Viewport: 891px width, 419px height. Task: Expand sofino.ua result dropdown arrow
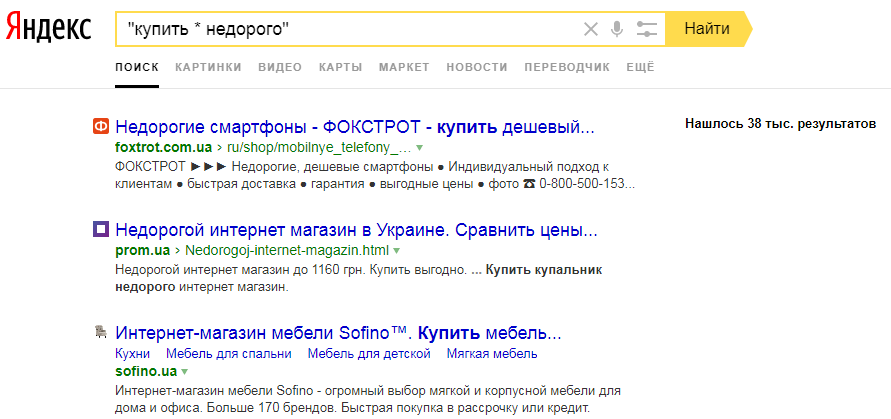click(x=185, y=371)
